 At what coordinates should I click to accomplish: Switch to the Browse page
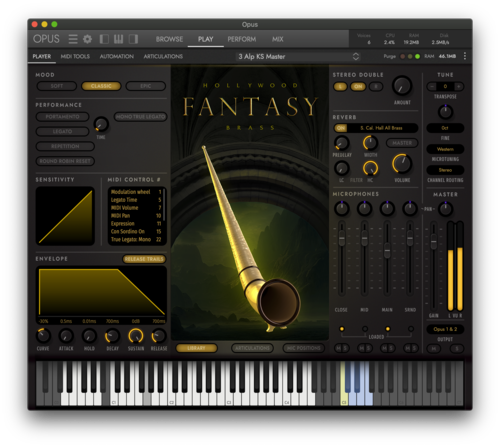[169, 39]
